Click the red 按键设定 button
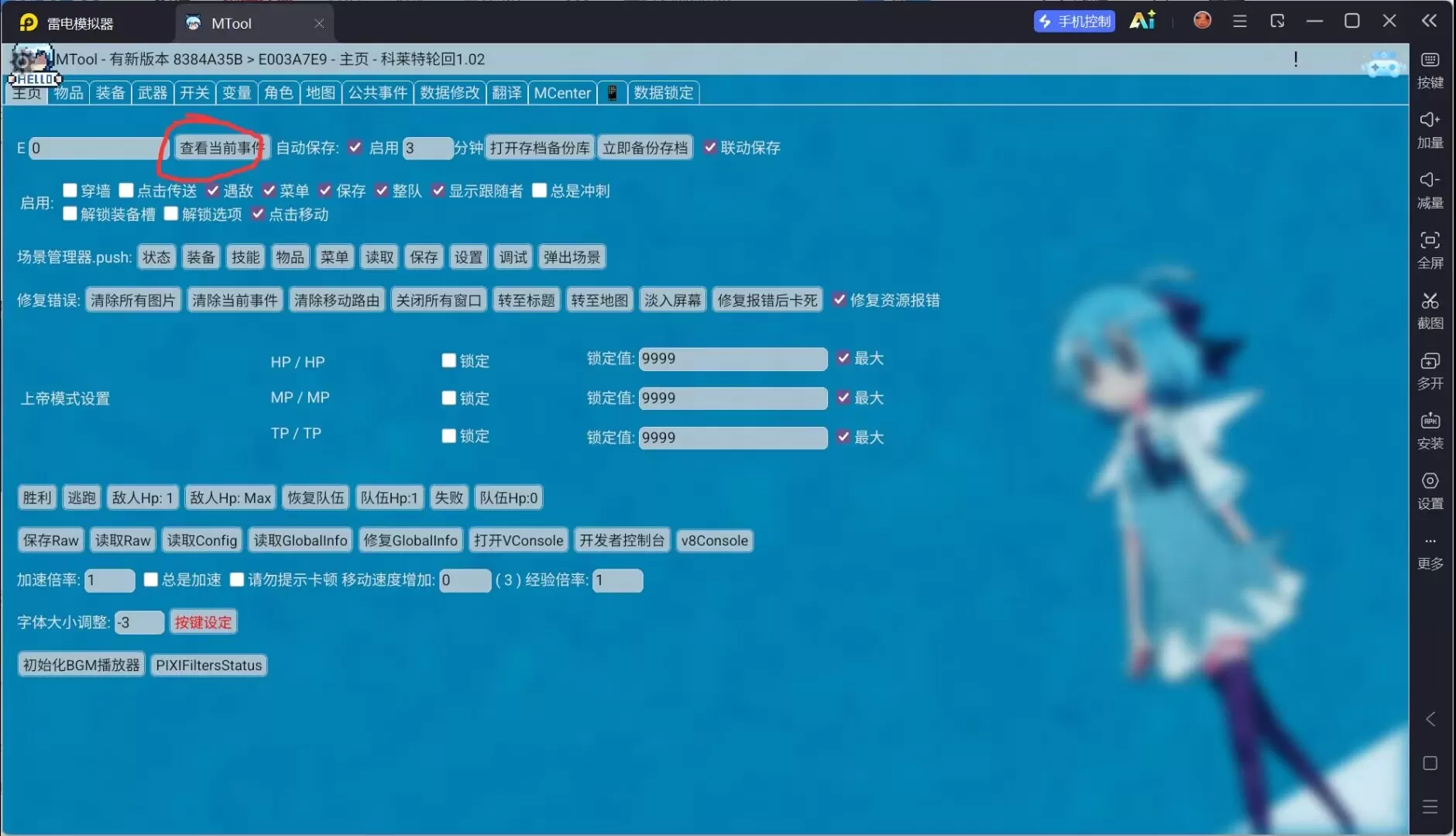 tap(203, 622)
